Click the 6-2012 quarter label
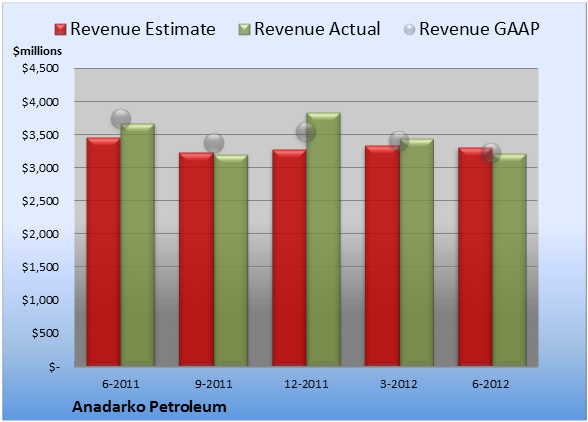588x422 pixels. [491, 384]
